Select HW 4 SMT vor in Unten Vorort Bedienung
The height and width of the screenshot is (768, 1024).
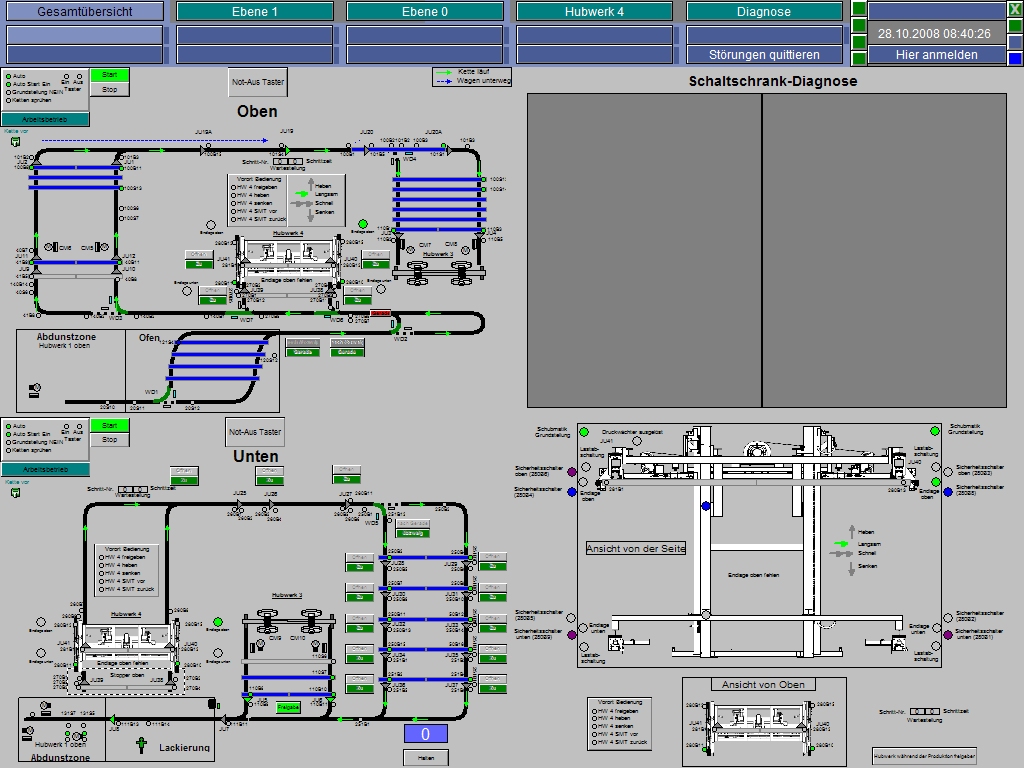pyautogui.click(x=102, y=581)
